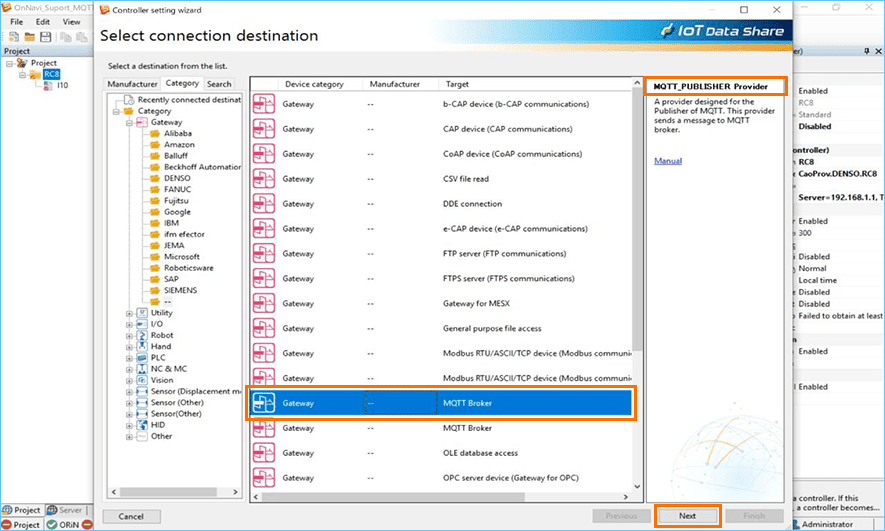Image resolution: width=885 pixels, height=531 pixels.
Task: Click the Manufacturer column header in list
Action: [x=400, y=84]
